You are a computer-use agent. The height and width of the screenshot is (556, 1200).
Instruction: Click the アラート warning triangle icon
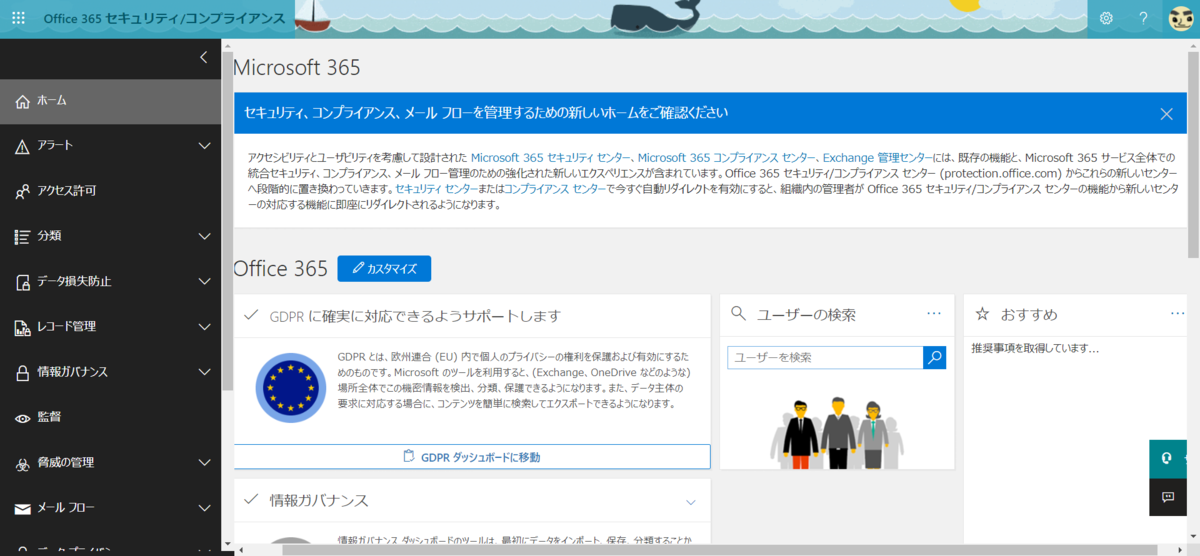pos(22,146)
